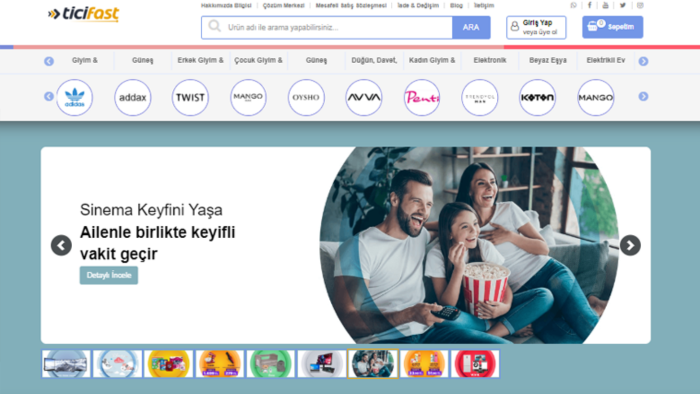Open the İletişim link

484,5
